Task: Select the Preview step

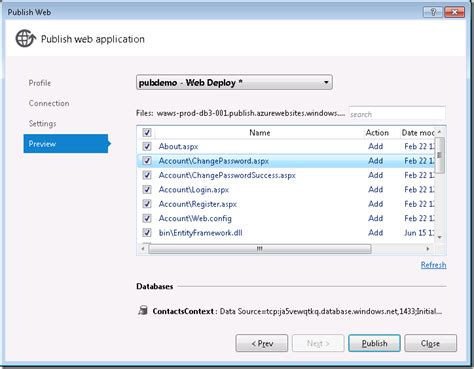Action: point(66,144)
